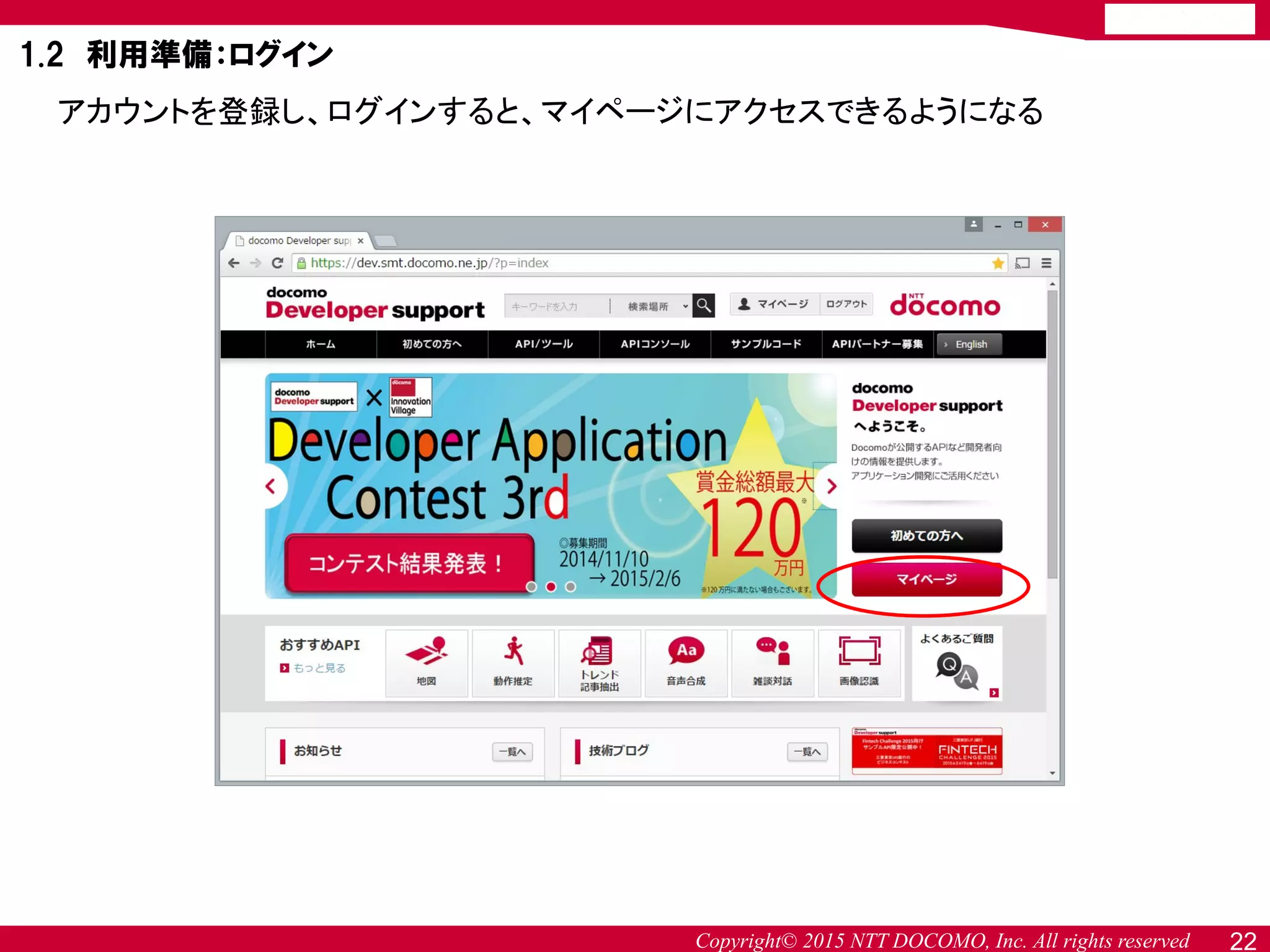Show next banner slide arrow
This screenshot has height=952, width=1270.
coord(831,487)
